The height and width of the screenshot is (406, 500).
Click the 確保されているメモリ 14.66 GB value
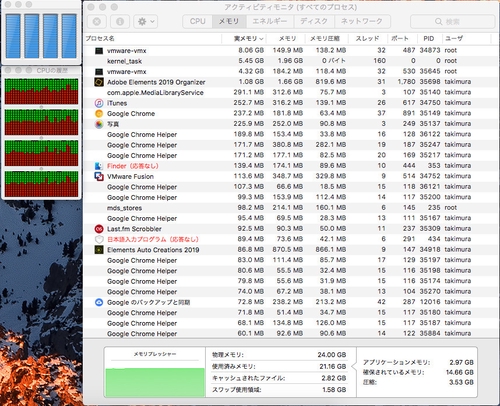pyautogui.click(x=460, y=372)
